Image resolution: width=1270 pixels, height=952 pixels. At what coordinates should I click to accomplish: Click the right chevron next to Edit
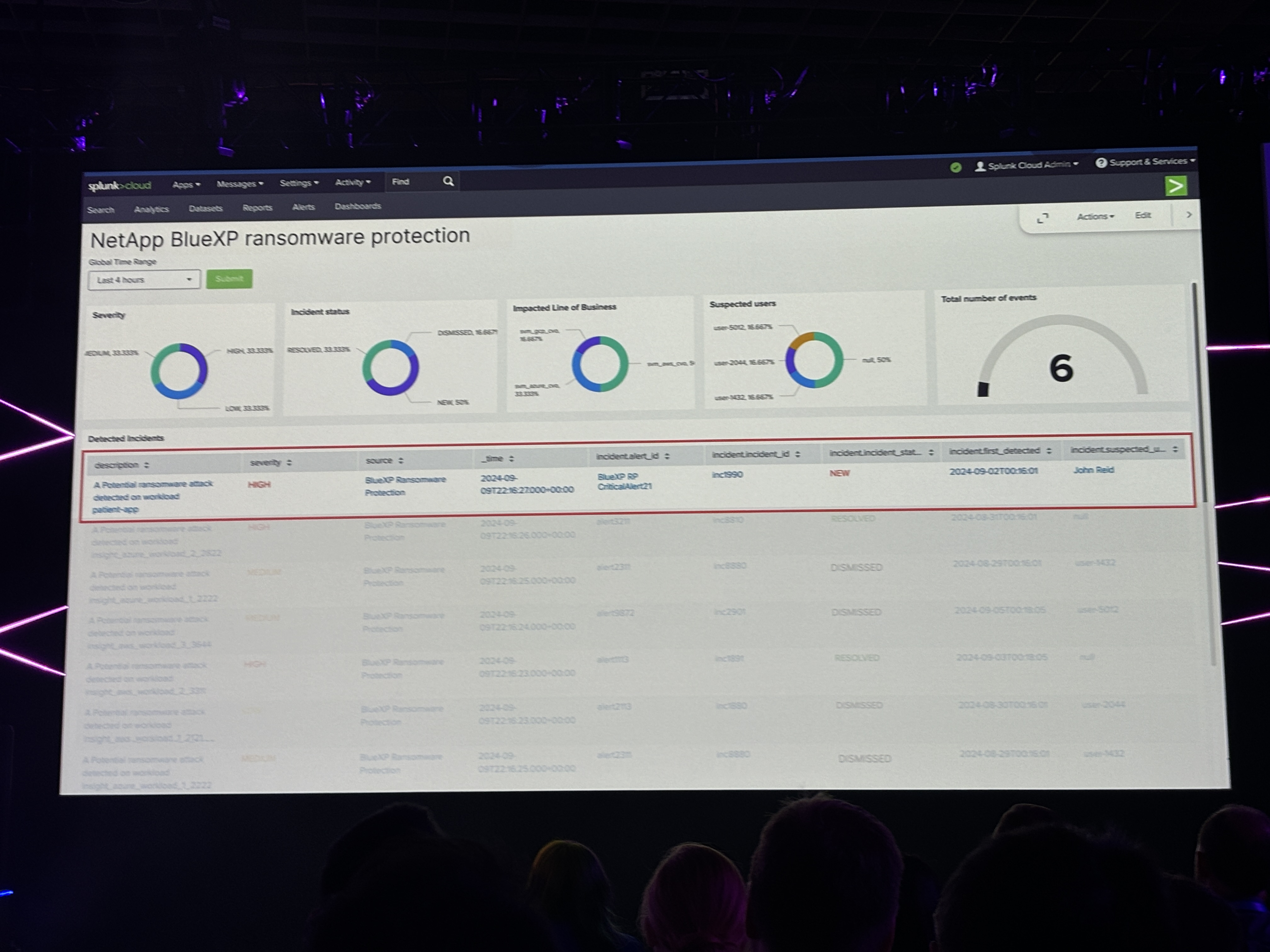(x=1189, y=215)
